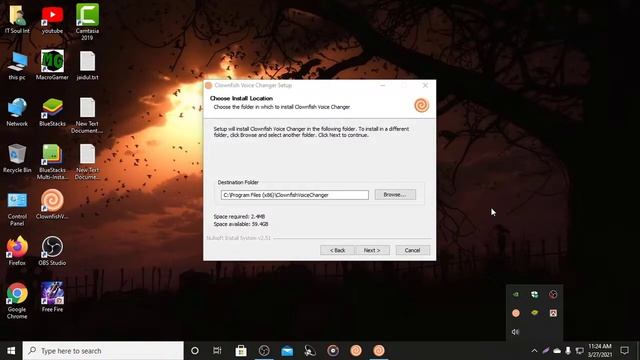640x360 pixels.
Task: Click the Clownfish icon in the setup title bar
Action: [x=209, y=85]
